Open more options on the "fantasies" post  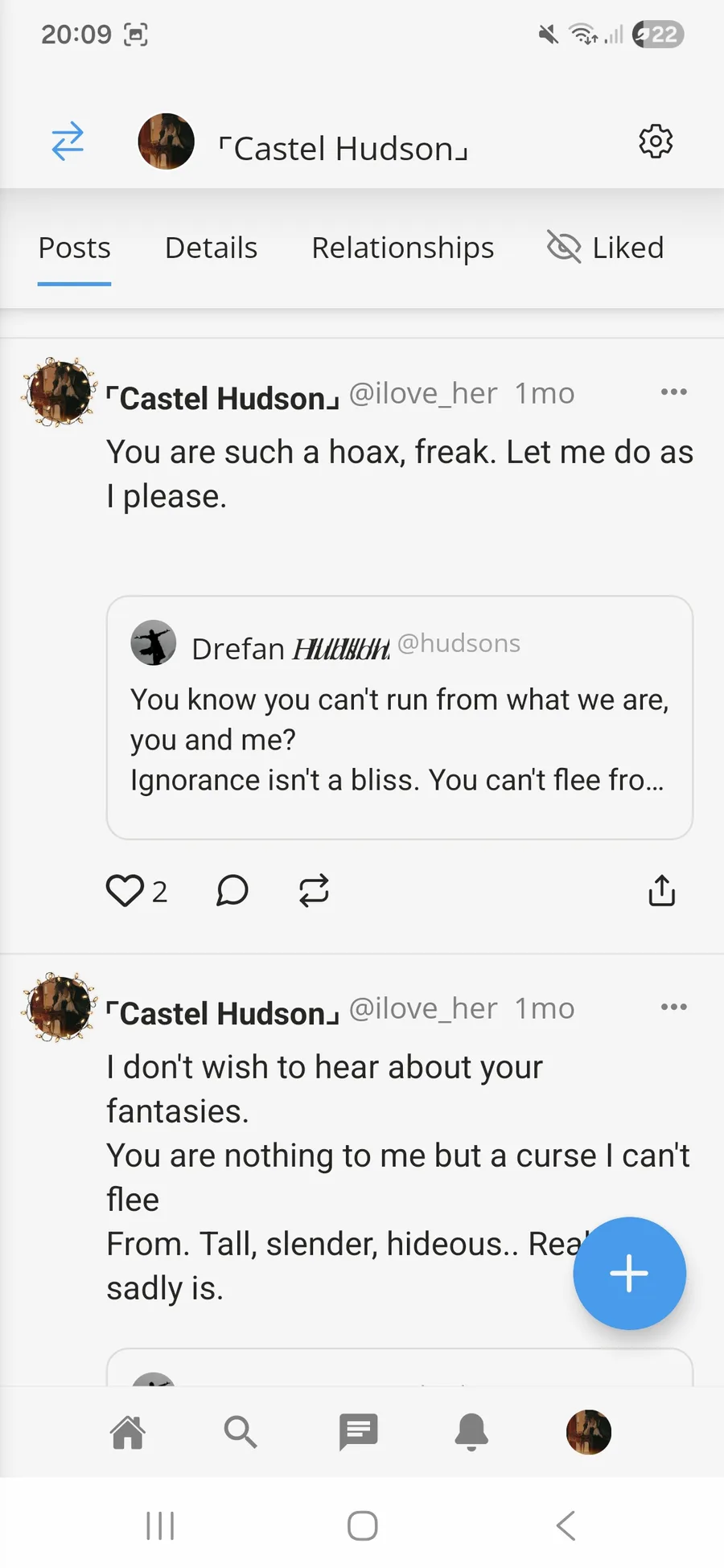point(673,1008)
